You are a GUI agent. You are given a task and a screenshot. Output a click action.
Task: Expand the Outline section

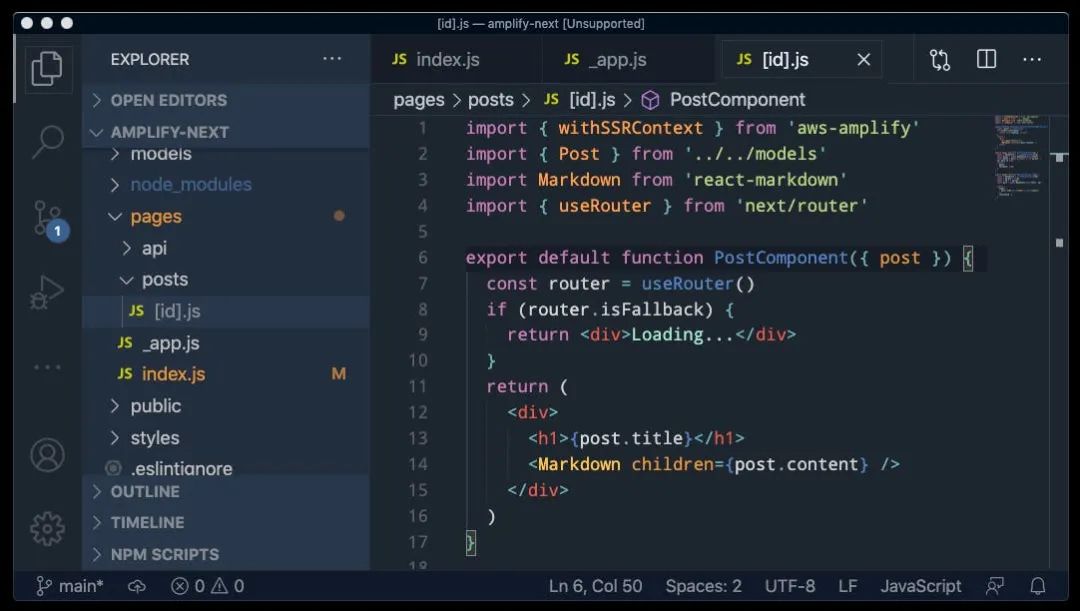(x=226, y=492)
